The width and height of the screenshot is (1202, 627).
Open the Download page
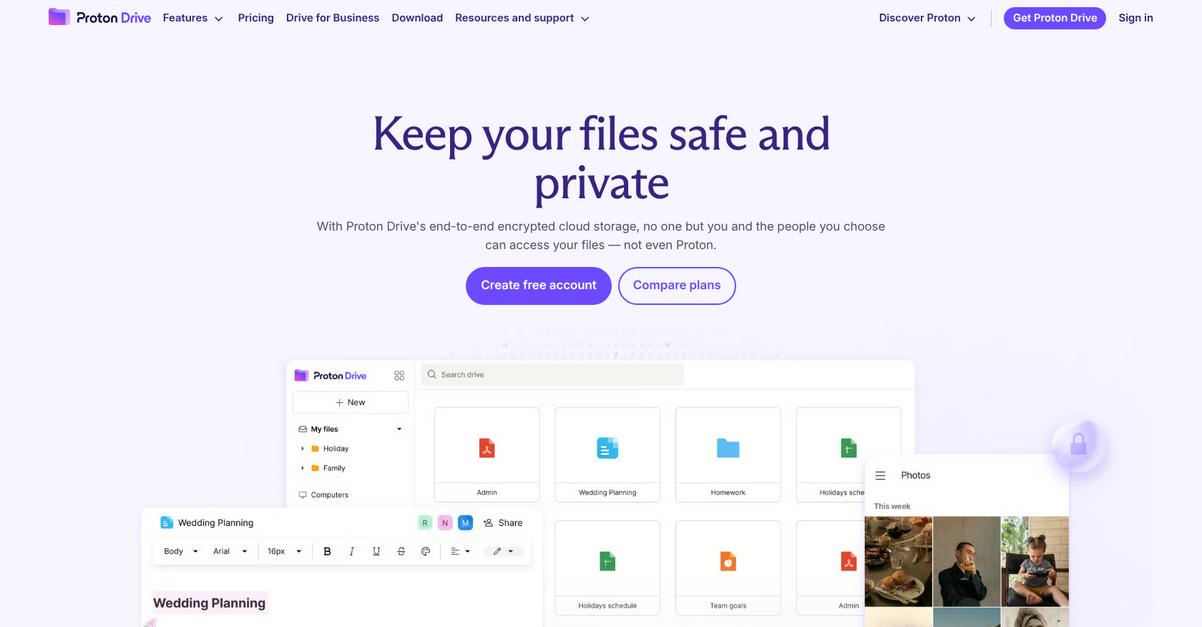point(417,18)
